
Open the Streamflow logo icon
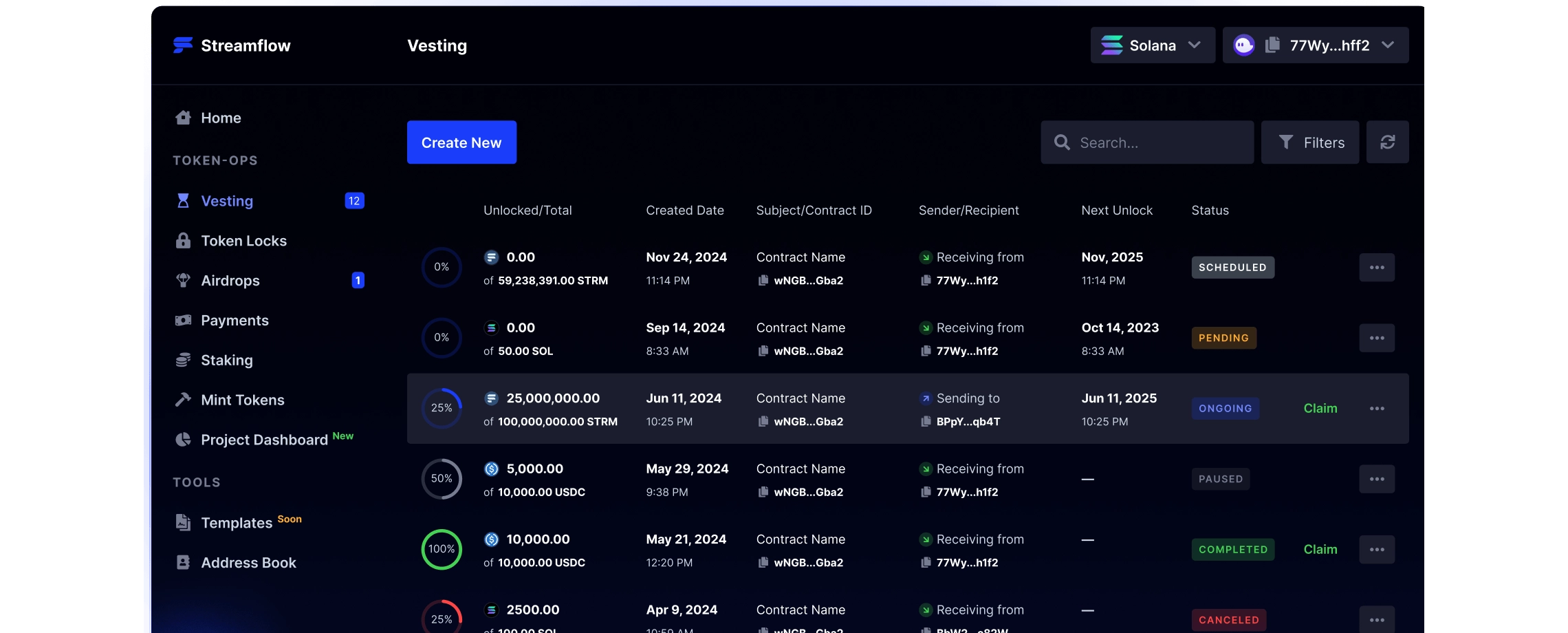click(182, 45)
